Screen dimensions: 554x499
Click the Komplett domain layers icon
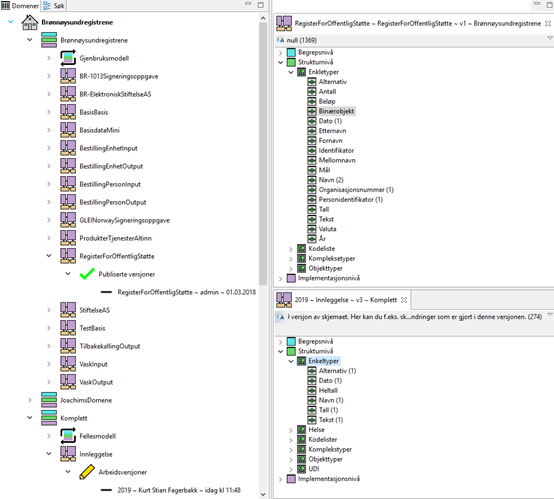tap(49, 418)
